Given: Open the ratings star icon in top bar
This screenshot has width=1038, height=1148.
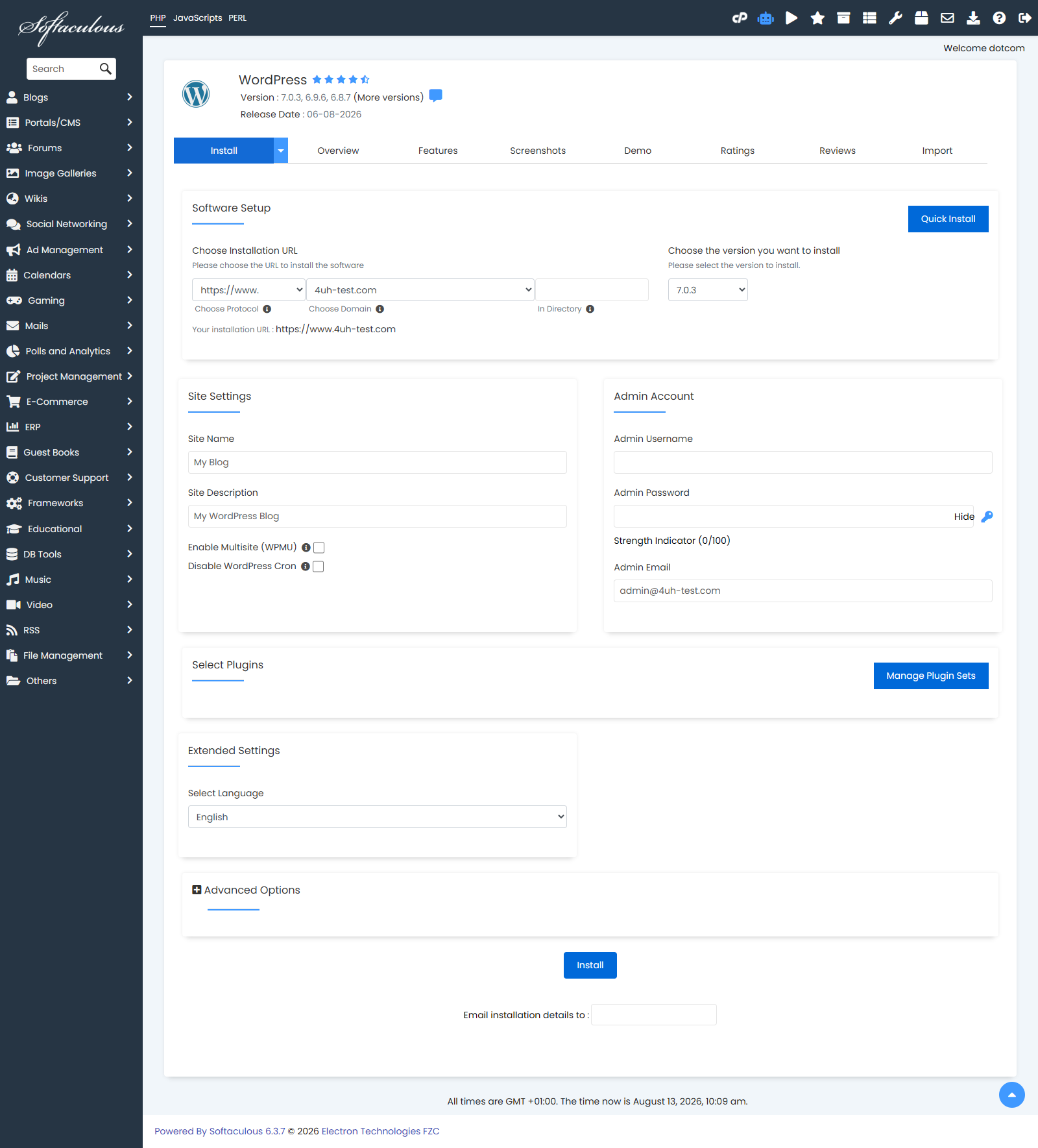Looking at the screenshot, I should click(x=817, y=18).
